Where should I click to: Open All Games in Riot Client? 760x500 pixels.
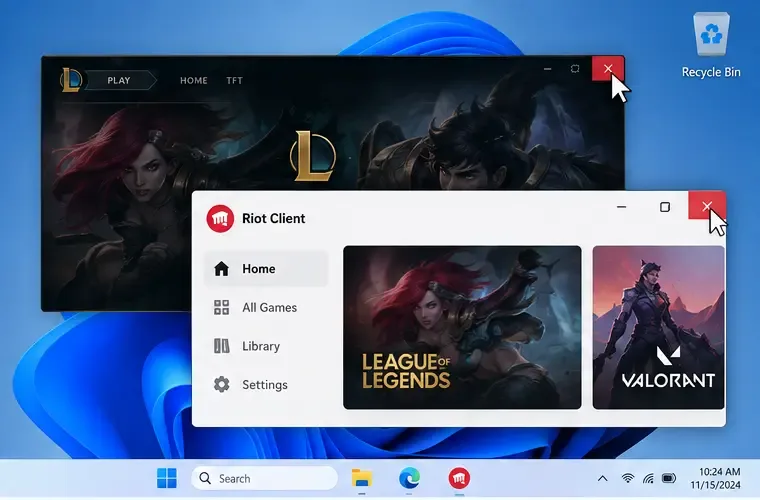[266, 307]
